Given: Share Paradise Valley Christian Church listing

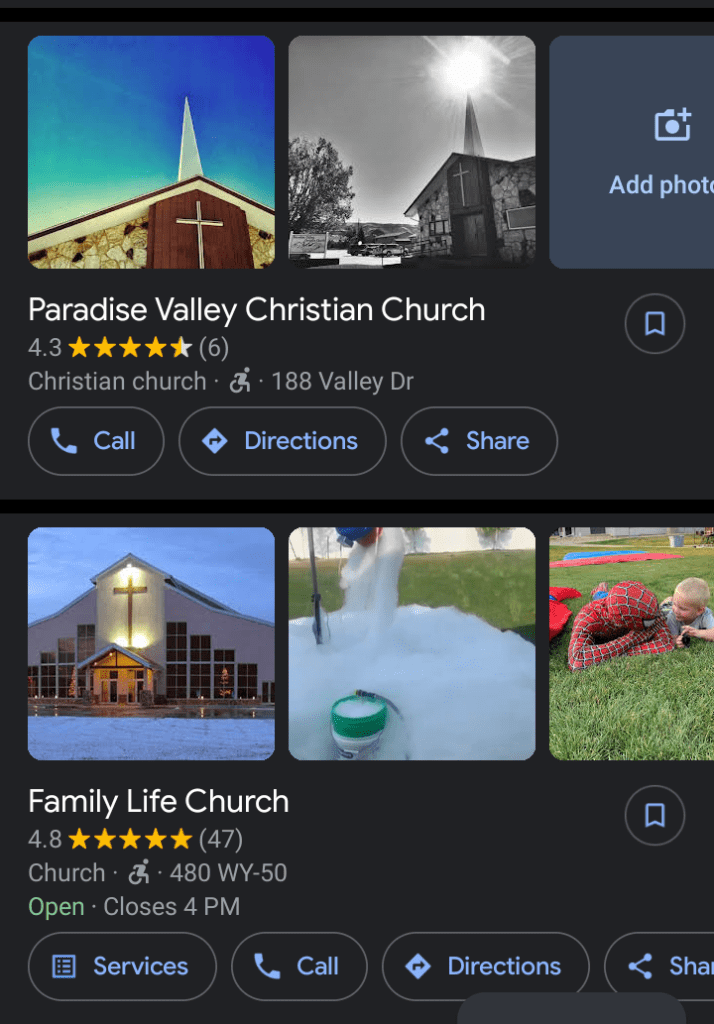Looking at the screenshot, I should pos(479,441).
